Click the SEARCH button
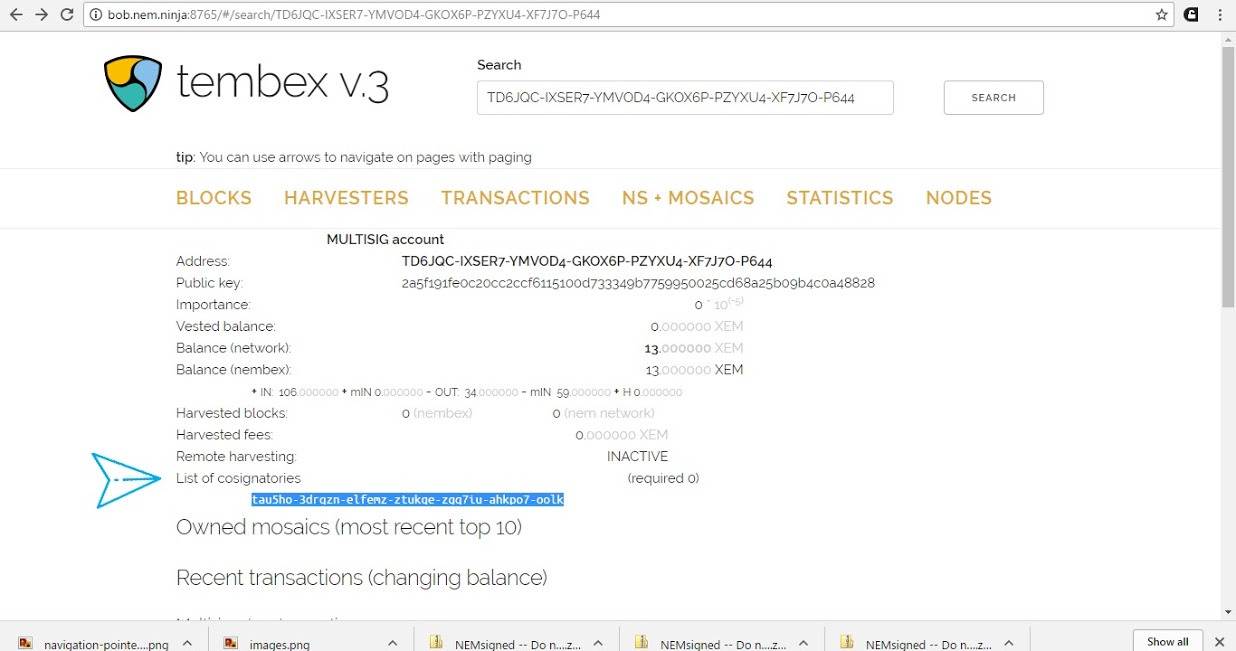 click(x=994, y=98)
